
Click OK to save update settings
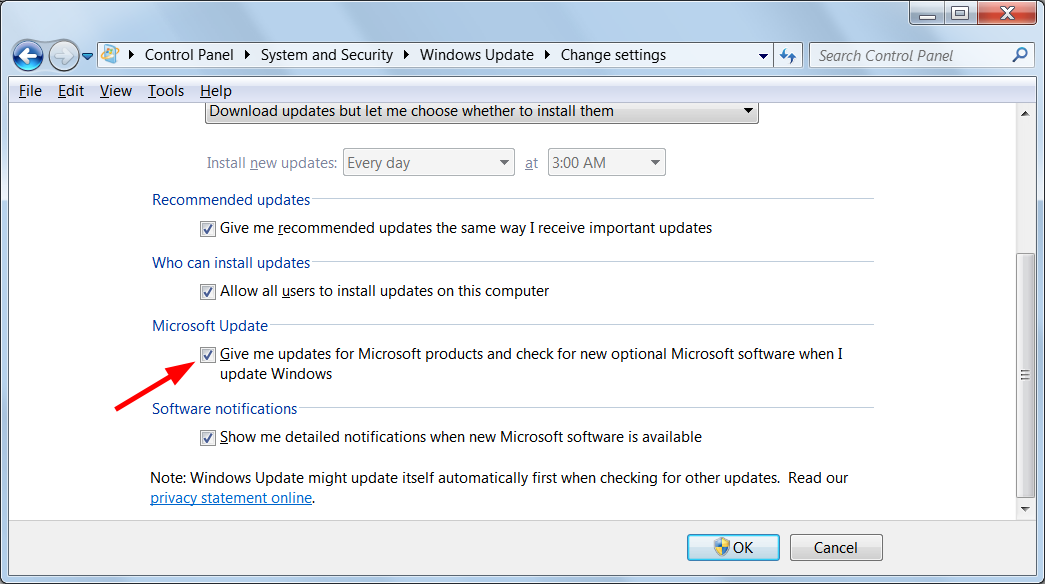coord(733,547)
